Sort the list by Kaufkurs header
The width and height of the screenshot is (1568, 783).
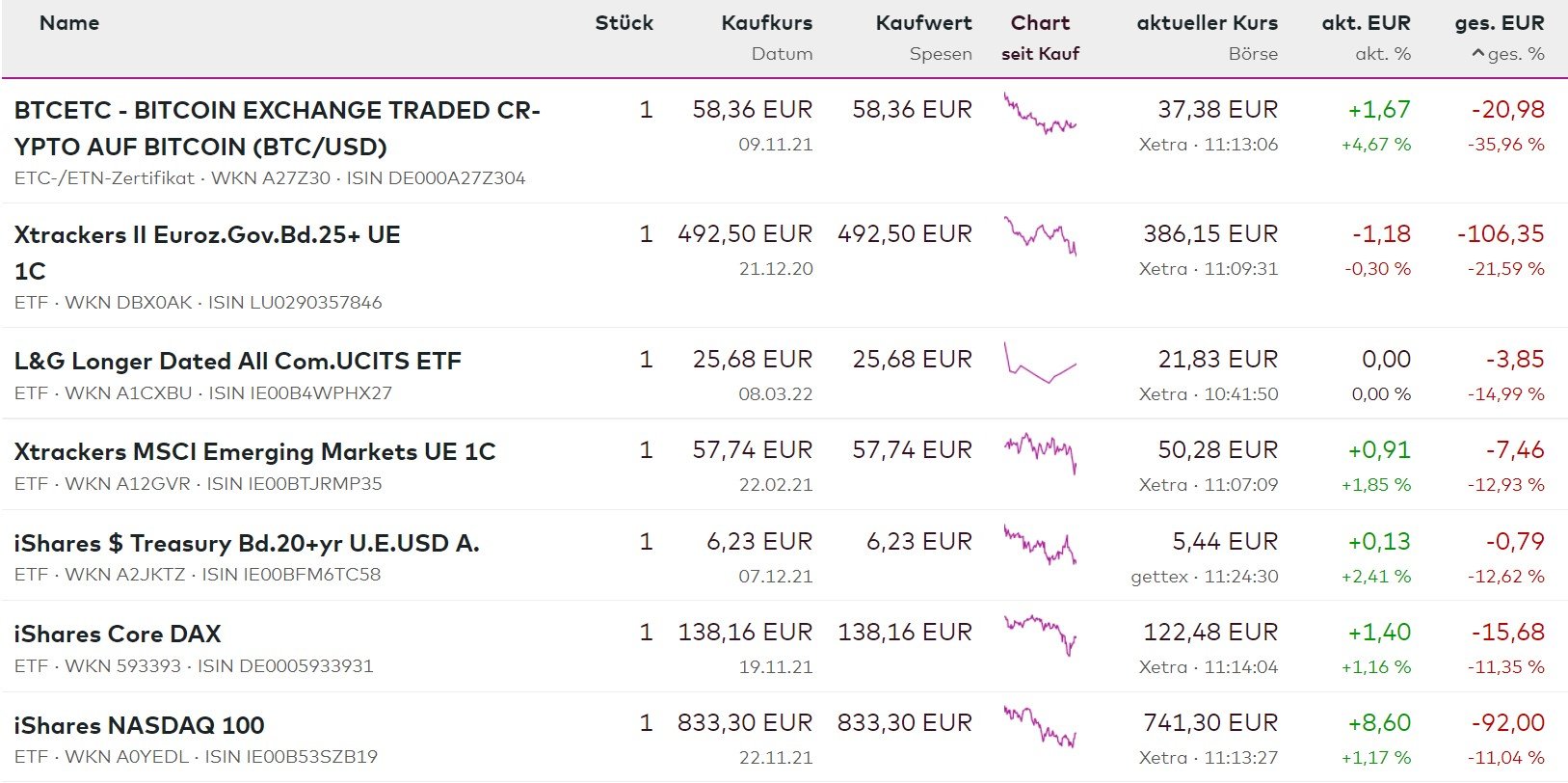766,23
